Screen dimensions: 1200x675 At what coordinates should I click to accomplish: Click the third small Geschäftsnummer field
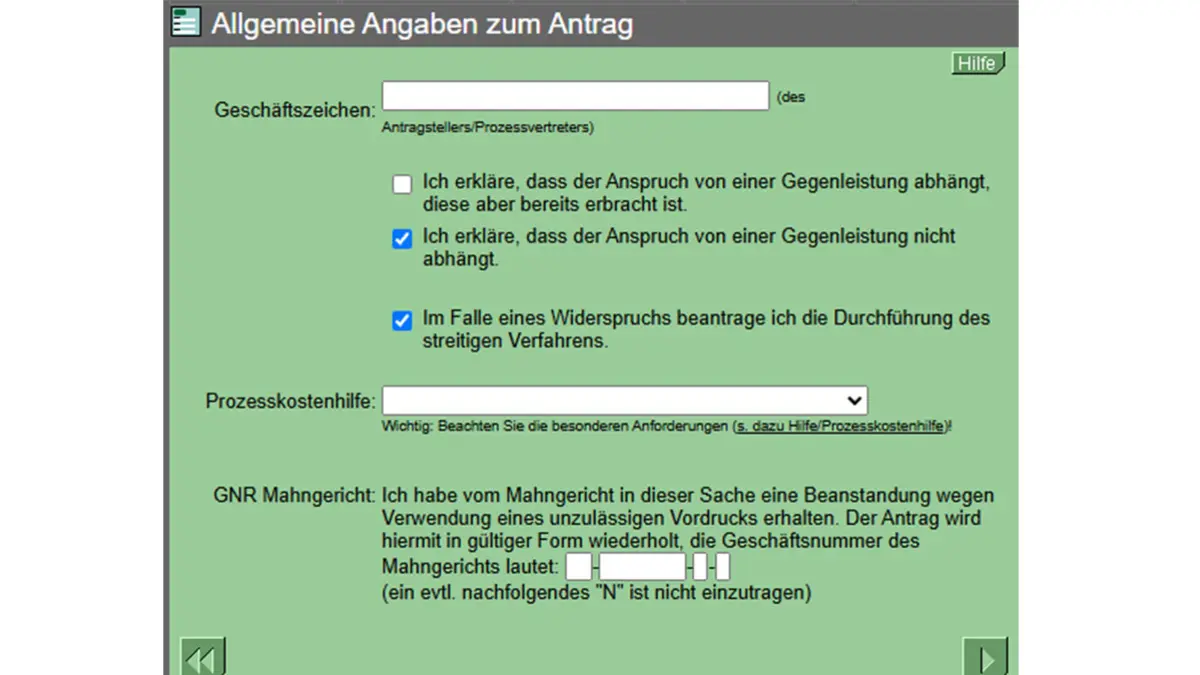pos(700,568)
